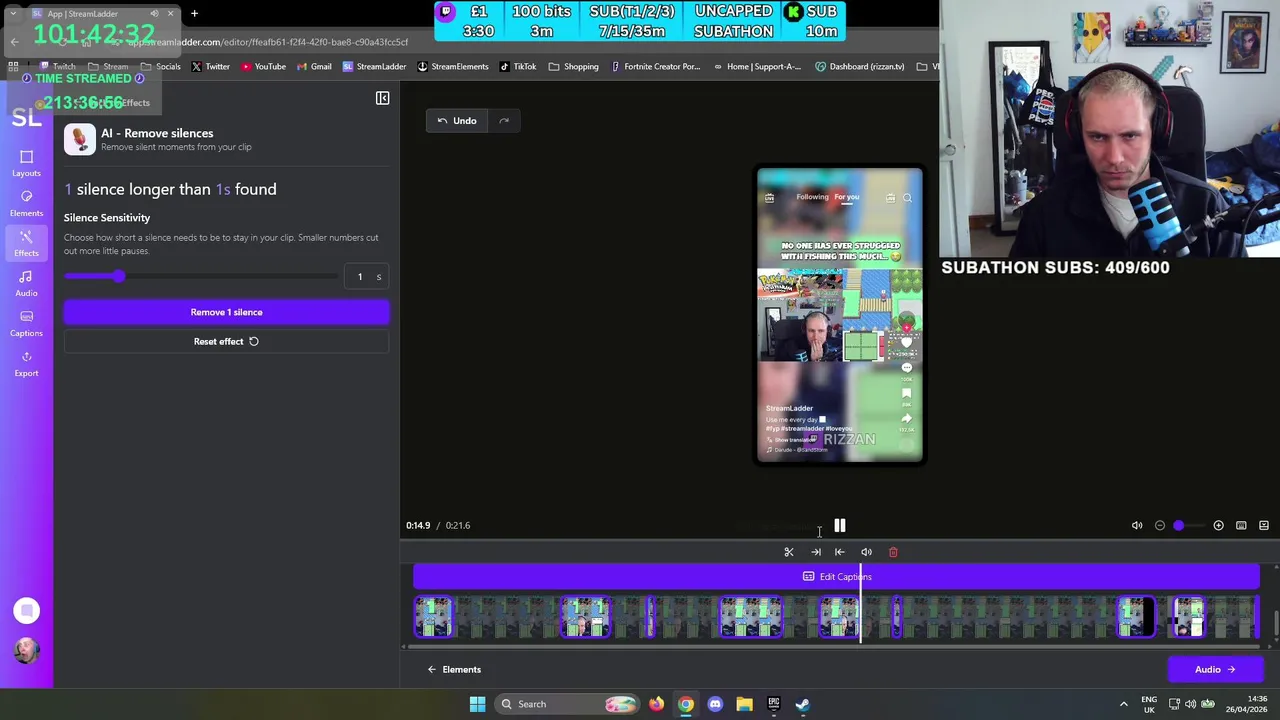Click Remove 1 silence button

tap(226, 312)
